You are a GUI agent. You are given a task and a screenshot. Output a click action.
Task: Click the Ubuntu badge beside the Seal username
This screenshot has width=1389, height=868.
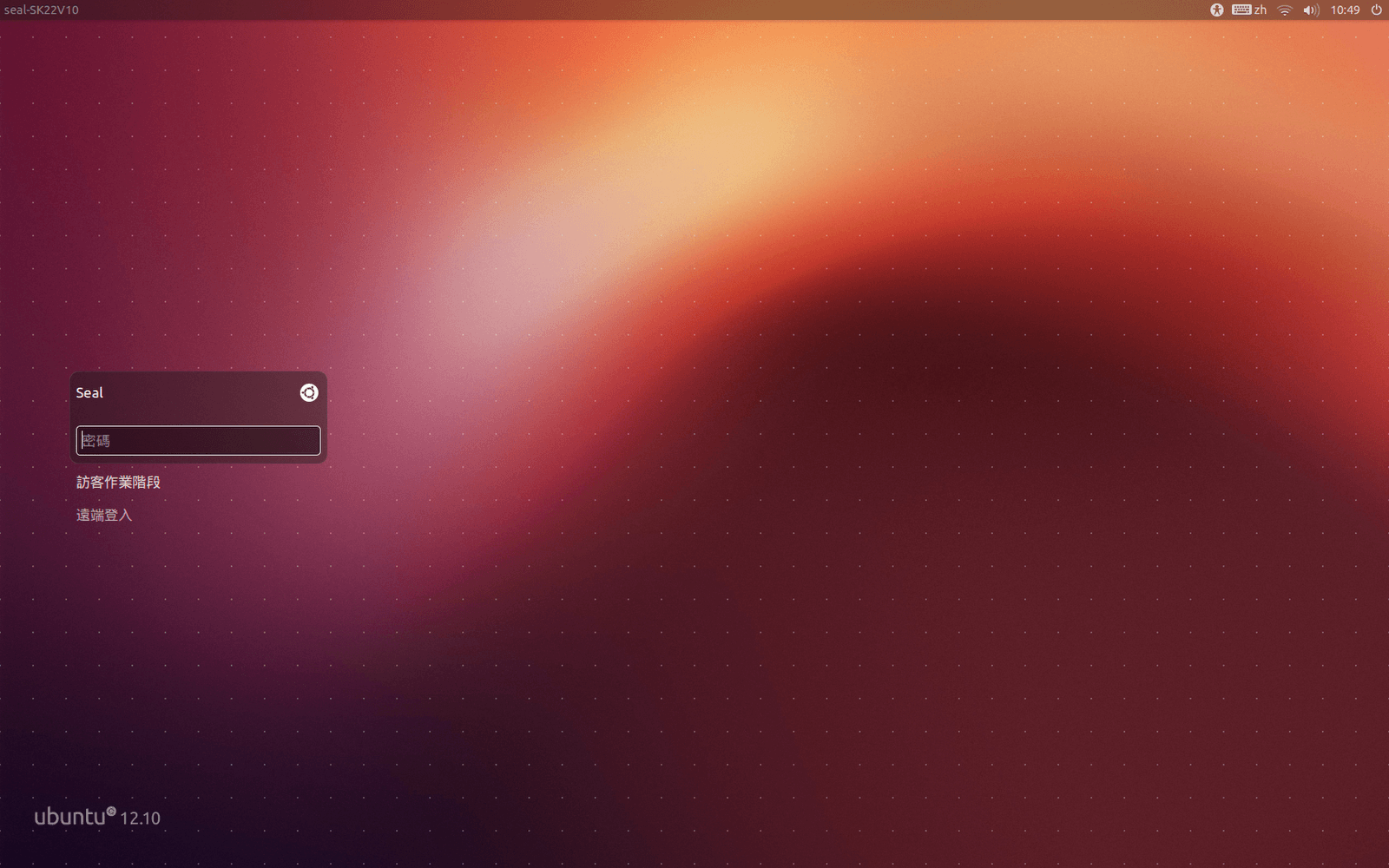[308, 392]
